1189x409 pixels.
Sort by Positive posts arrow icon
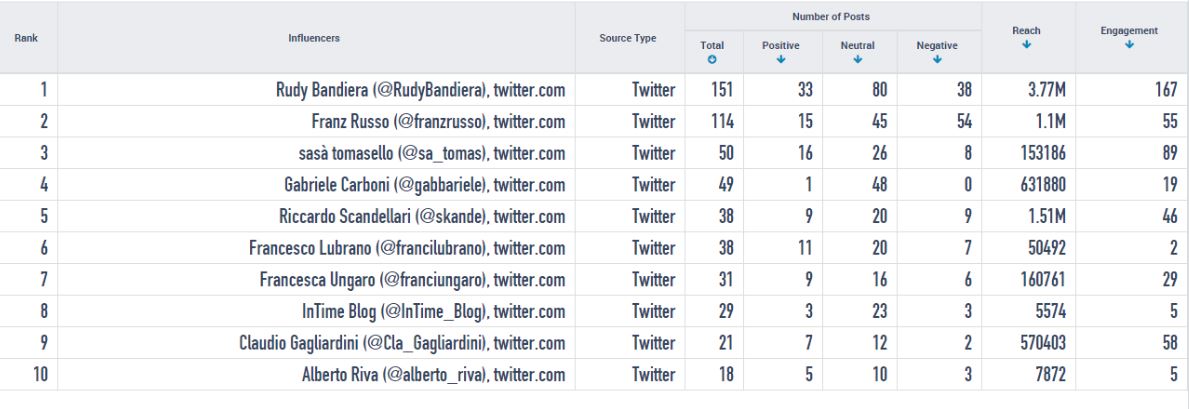point(780,59)
